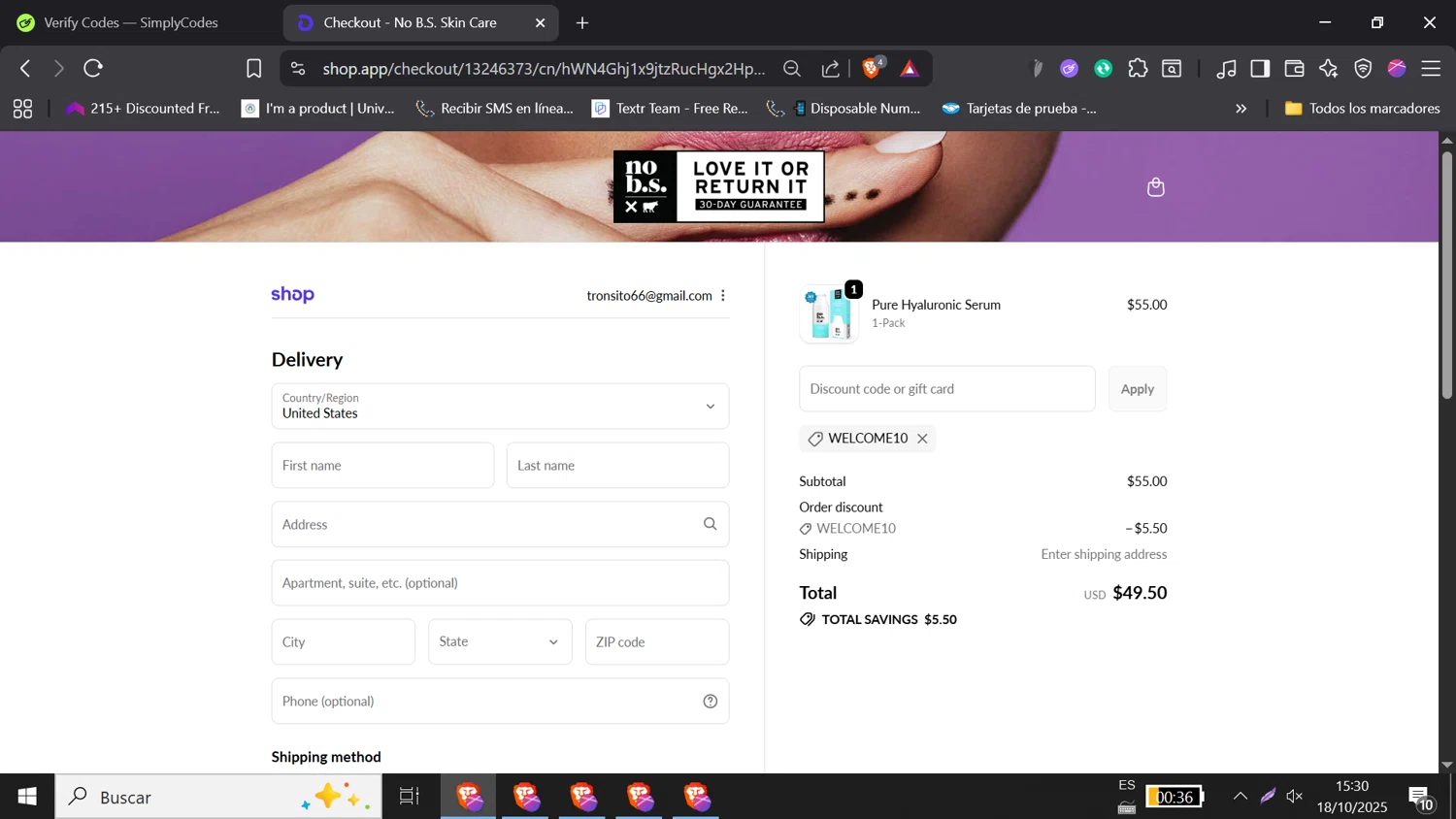
Task: Open Leo AI sparkle icon
Action: point(1328,68)
